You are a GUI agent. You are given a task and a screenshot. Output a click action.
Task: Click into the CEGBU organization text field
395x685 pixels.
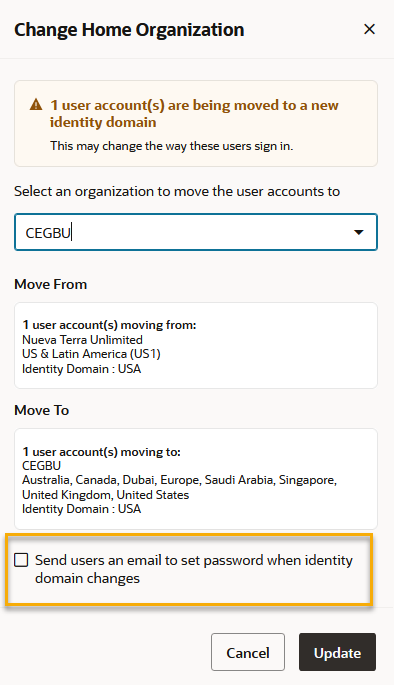[x=196, y=232]
